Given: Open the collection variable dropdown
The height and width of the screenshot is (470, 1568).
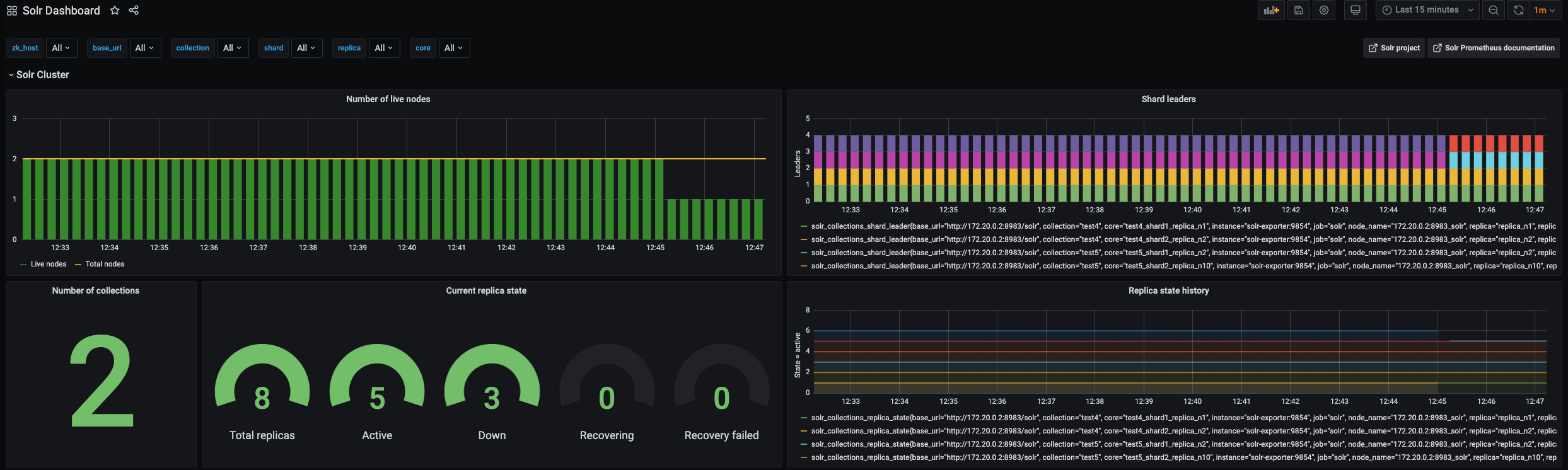Looking at the screenshot, I should tap(232, 48).
